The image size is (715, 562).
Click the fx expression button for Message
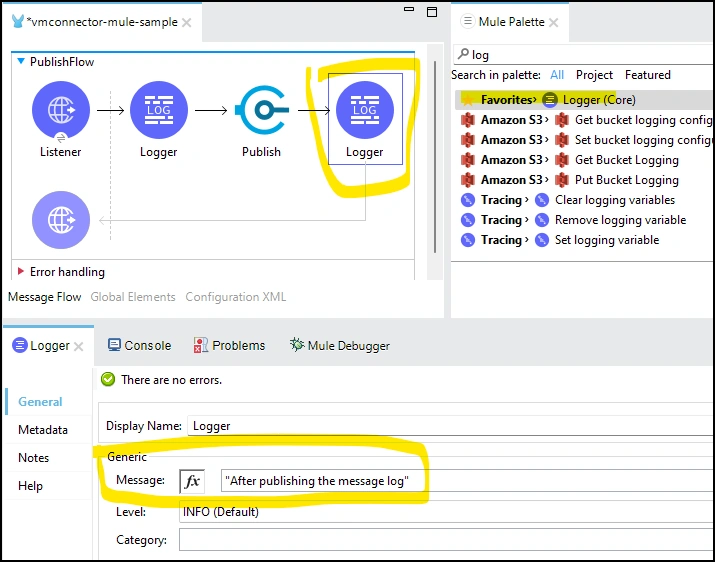192,481
